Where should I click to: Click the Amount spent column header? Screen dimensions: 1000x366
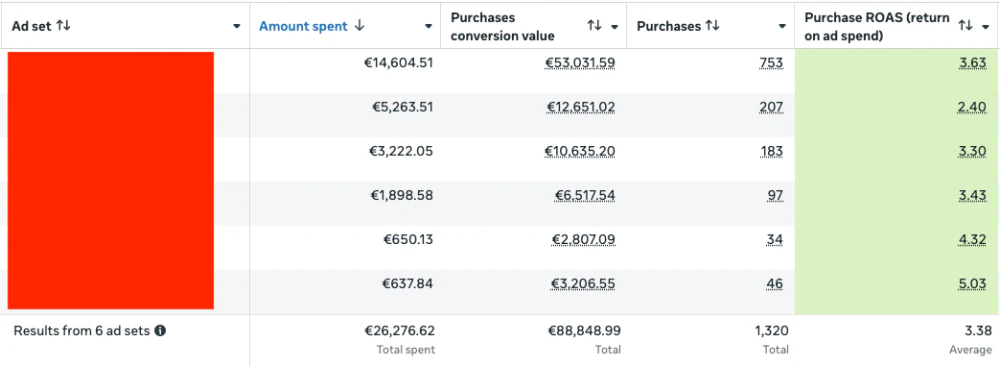tap(303, 26)
